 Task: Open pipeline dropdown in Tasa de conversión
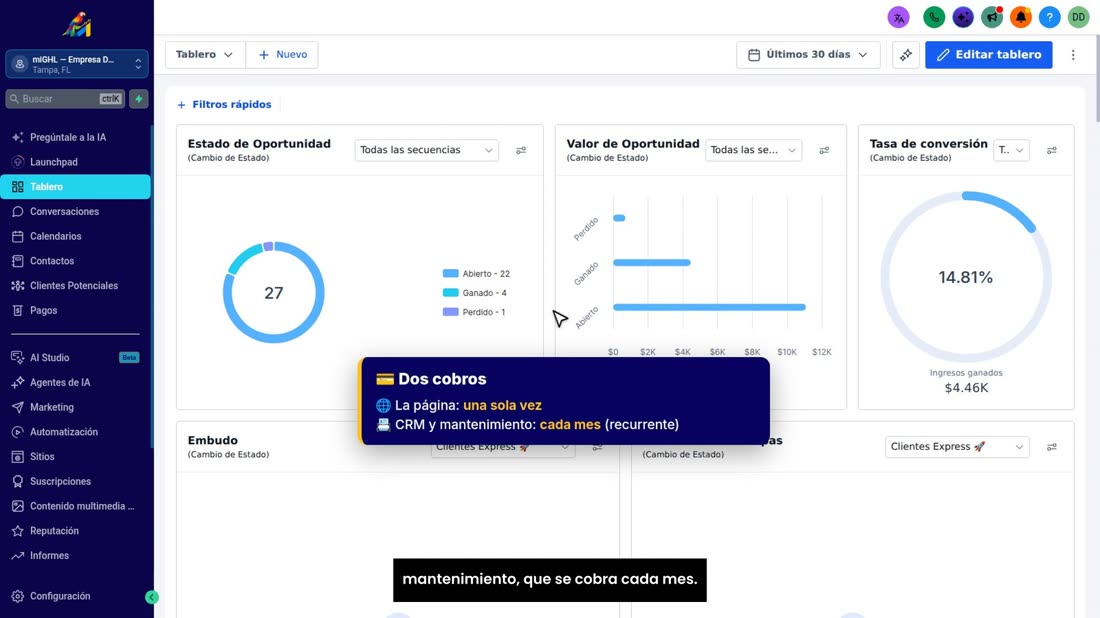point(1011,150)
